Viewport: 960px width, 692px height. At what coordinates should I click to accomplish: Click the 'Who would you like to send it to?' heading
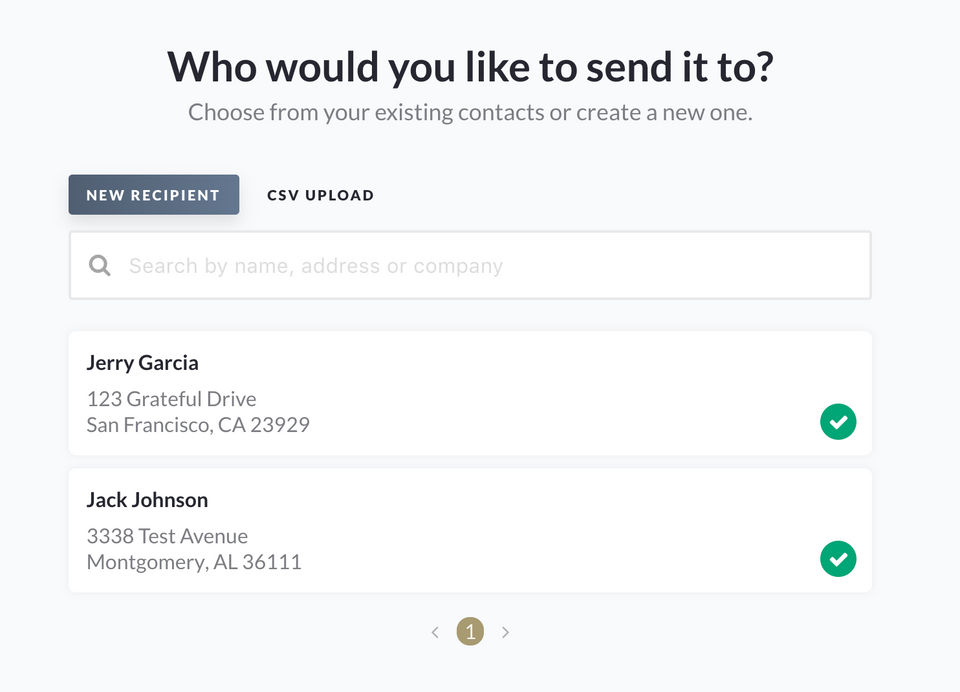click(470, 67)
